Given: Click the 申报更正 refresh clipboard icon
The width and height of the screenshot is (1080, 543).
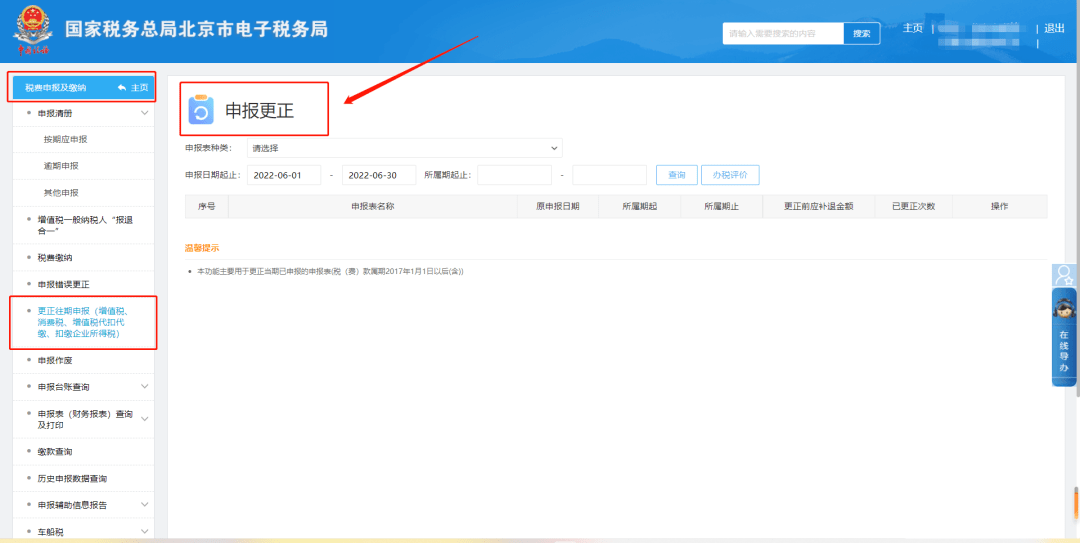Looking at the screenshot, I should tap(201, 110).
